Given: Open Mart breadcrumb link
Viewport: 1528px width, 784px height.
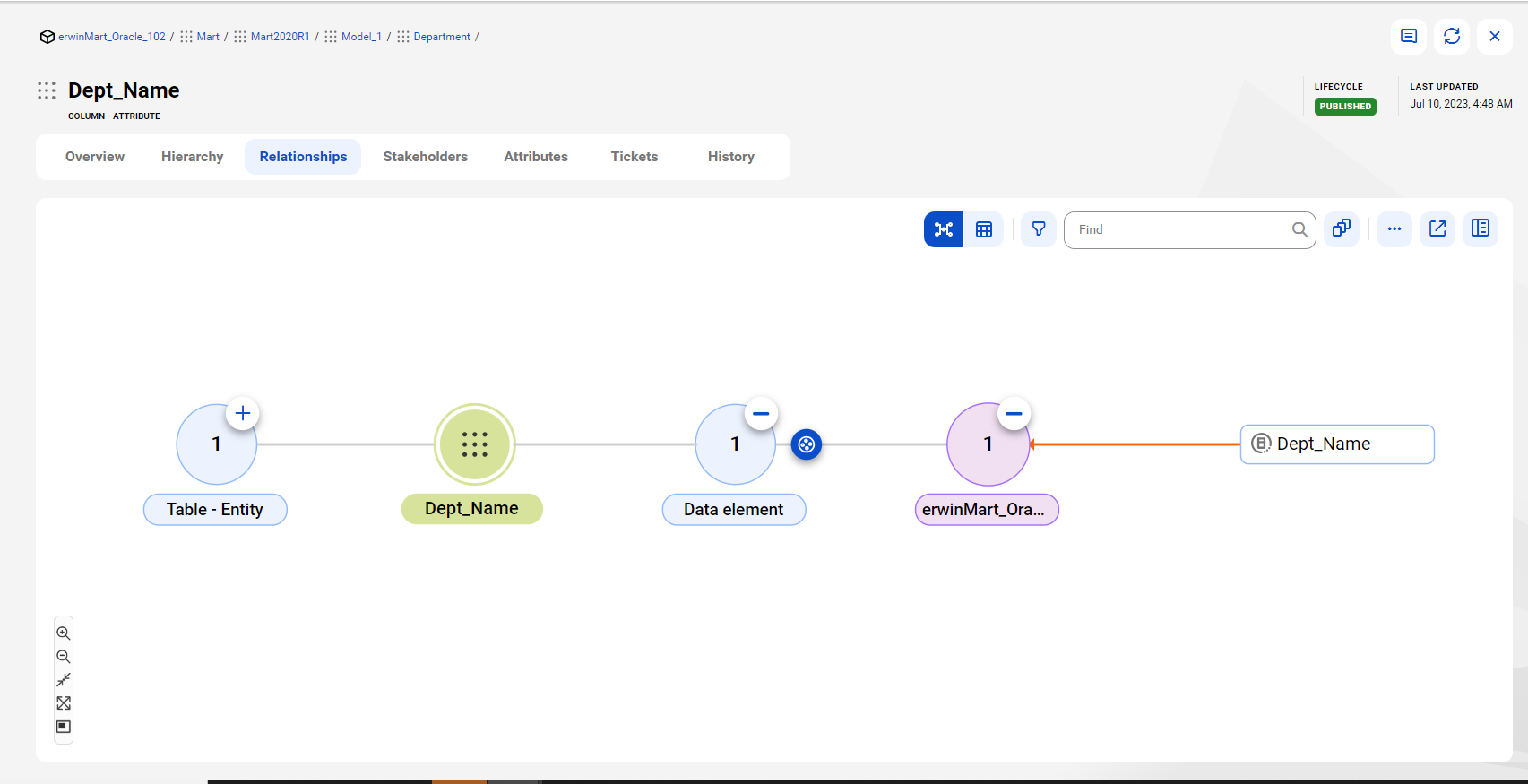Looking at the screenshot, I should pos(208,37).
